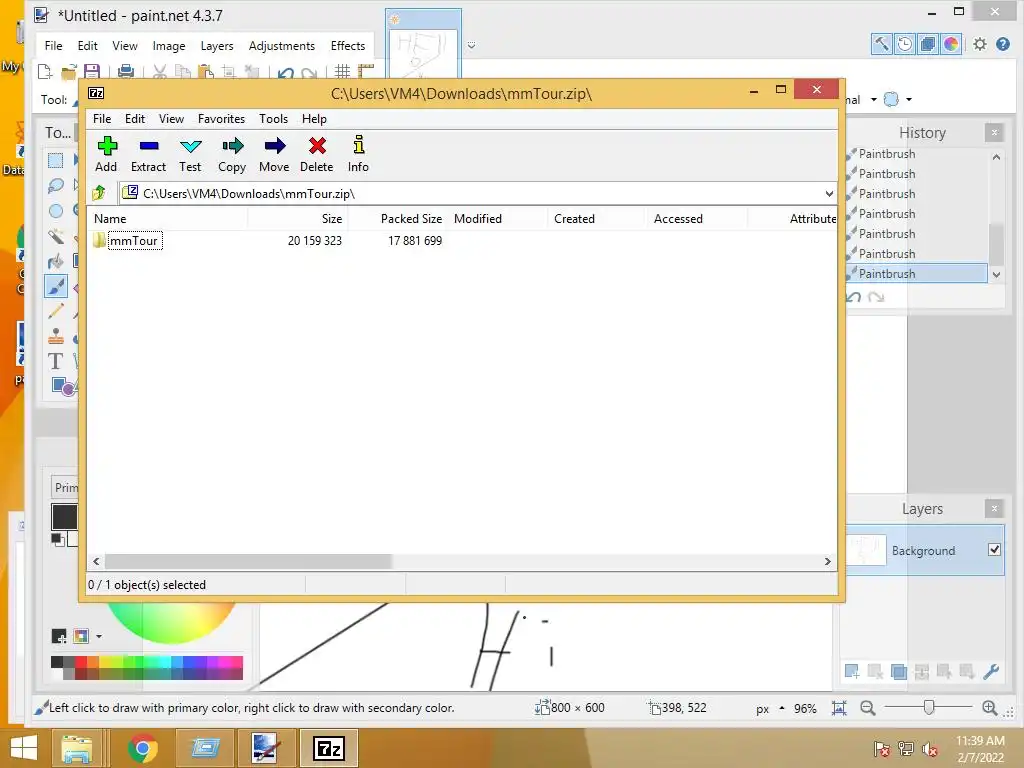Open paint.net Settings gear icon
The image size is (1024, 768).
point(980,44)
